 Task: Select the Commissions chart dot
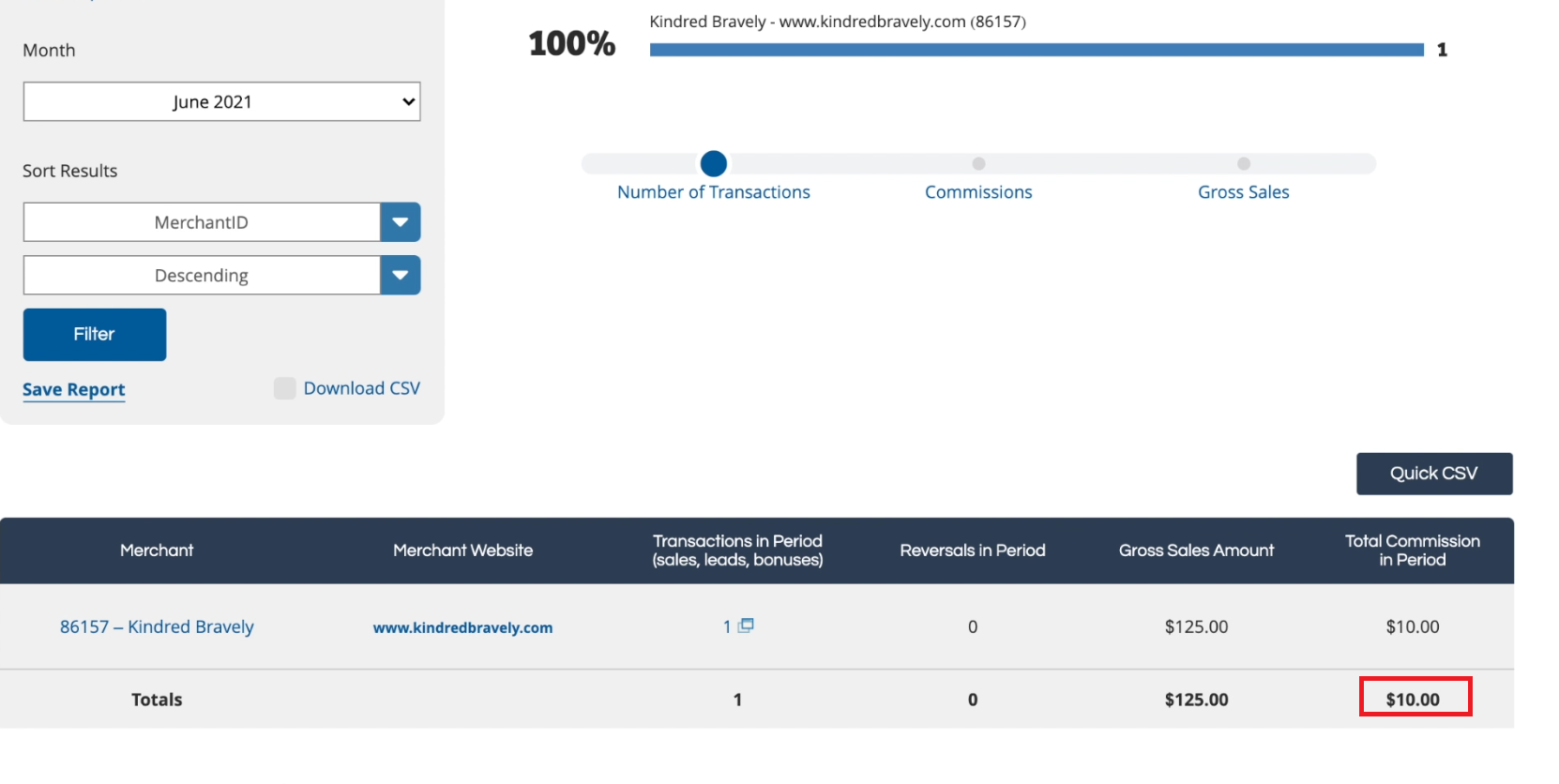point(978,163)
